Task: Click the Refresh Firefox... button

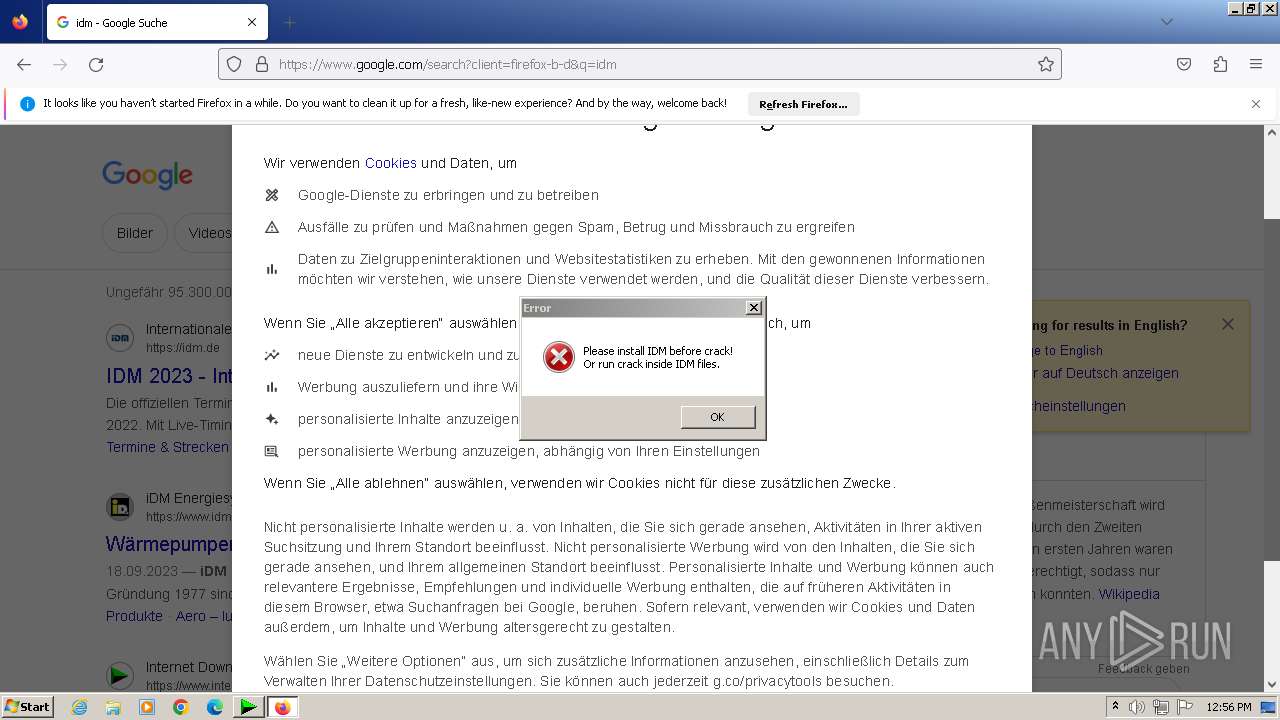Action: [803, 104]
